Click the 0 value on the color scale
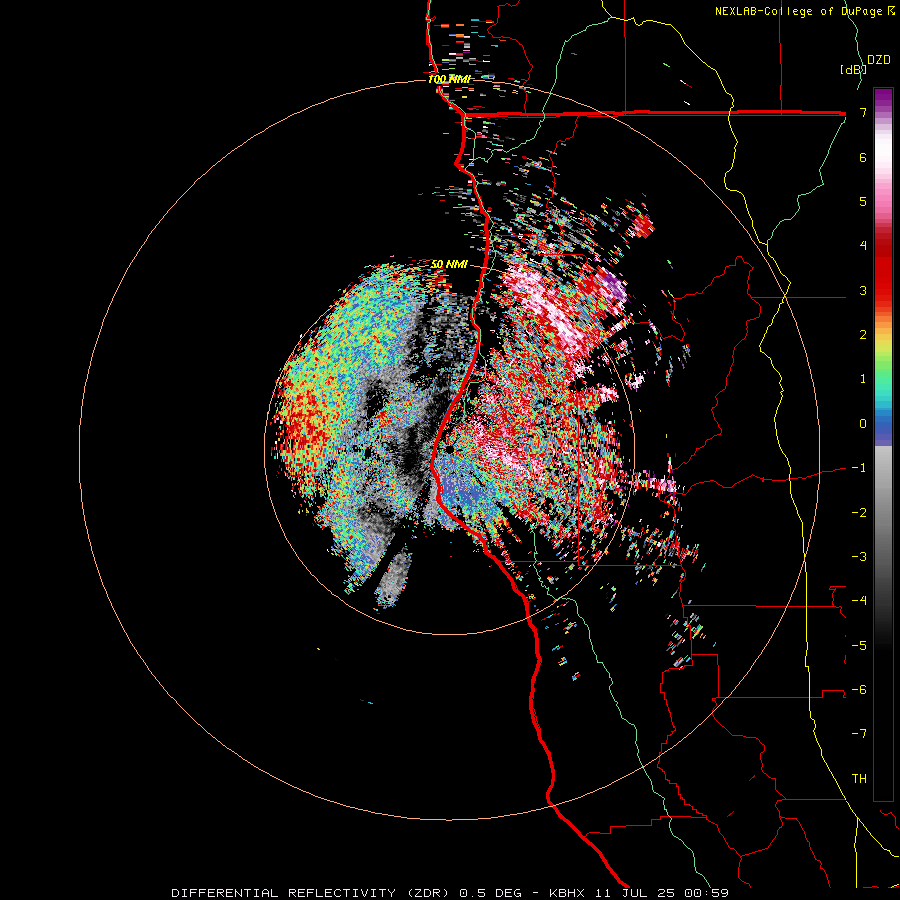Image resolution: width=900 pixels, height=900 pixels. (863, 424)
